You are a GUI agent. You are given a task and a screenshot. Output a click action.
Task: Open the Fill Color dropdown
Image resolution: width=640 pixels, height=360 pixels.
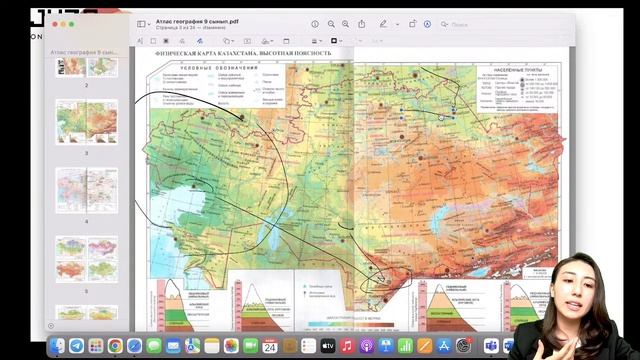358,41
